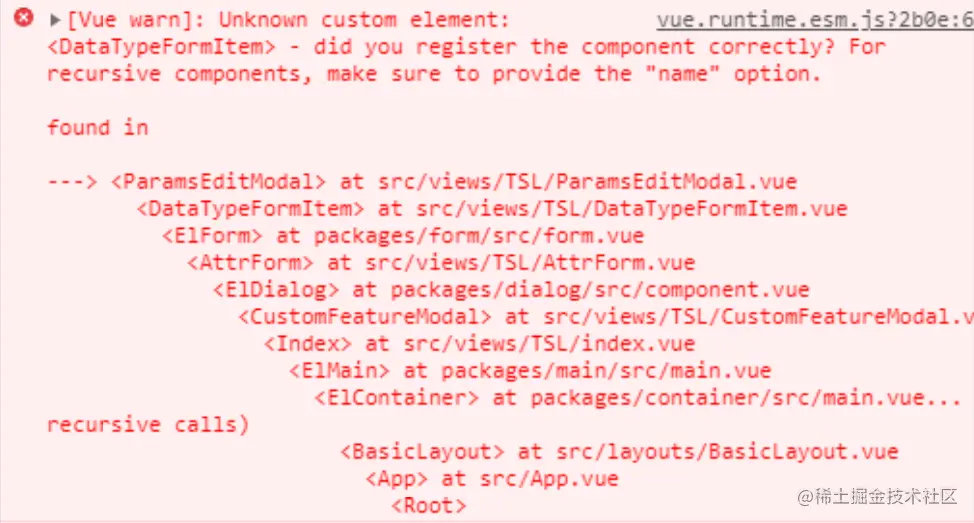Open the vue.runtime.esm.js source link
The width and height of the screenshot is (974, 523).
[815, 20]
